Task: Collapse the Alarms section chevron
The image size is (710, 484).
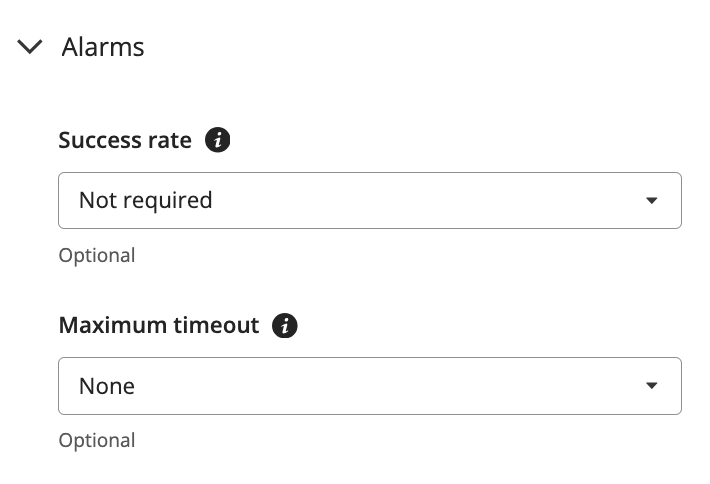Action: 30,47
